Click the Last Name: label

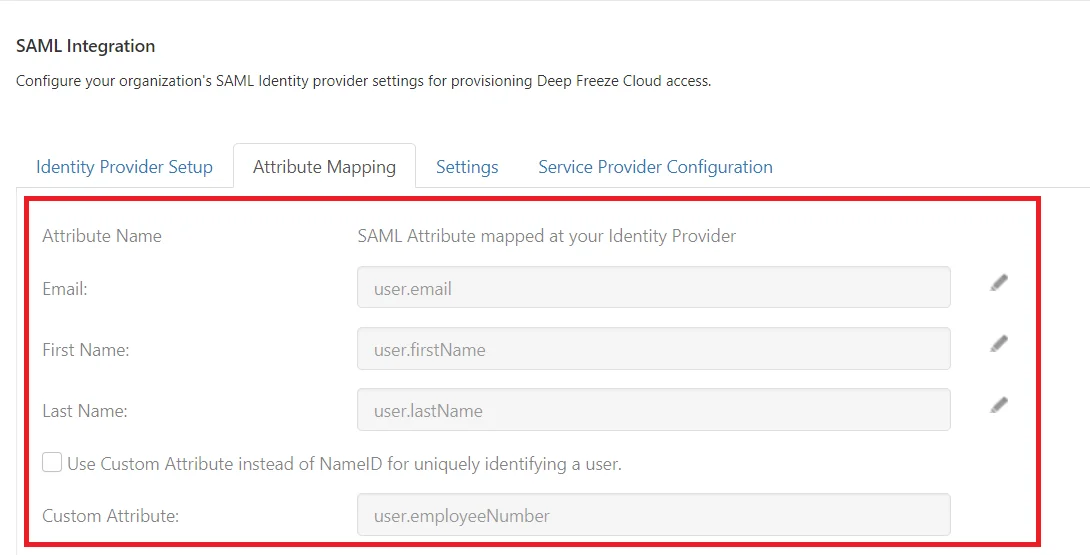(85, 411)
